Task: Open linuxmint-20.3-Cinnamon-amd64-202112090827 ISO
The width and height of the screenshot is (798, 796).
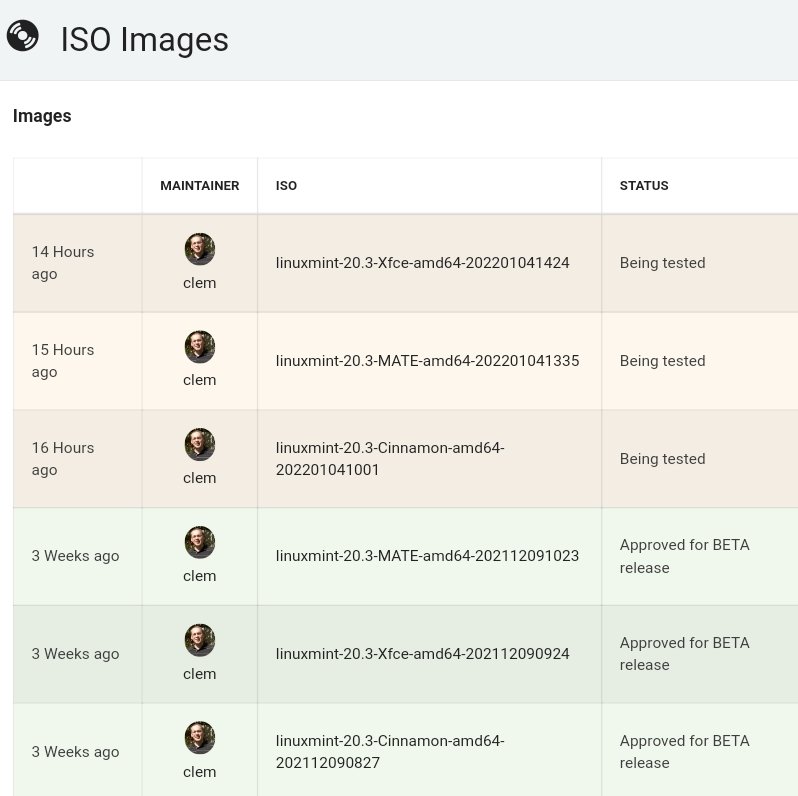Action: click(x=390, y=752)
